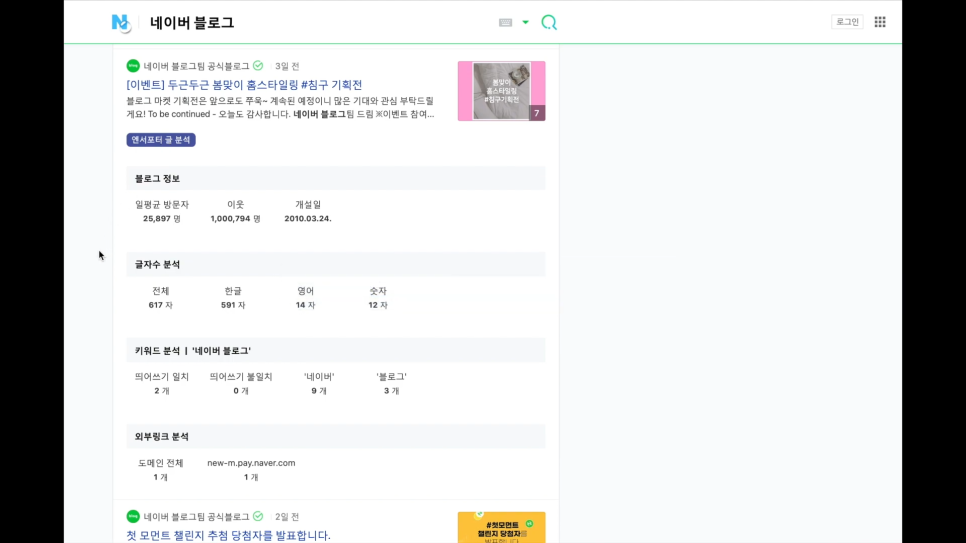Click the 엔서포터 글 분석 button
Screen dimensions: 966x543
point(161,140)
